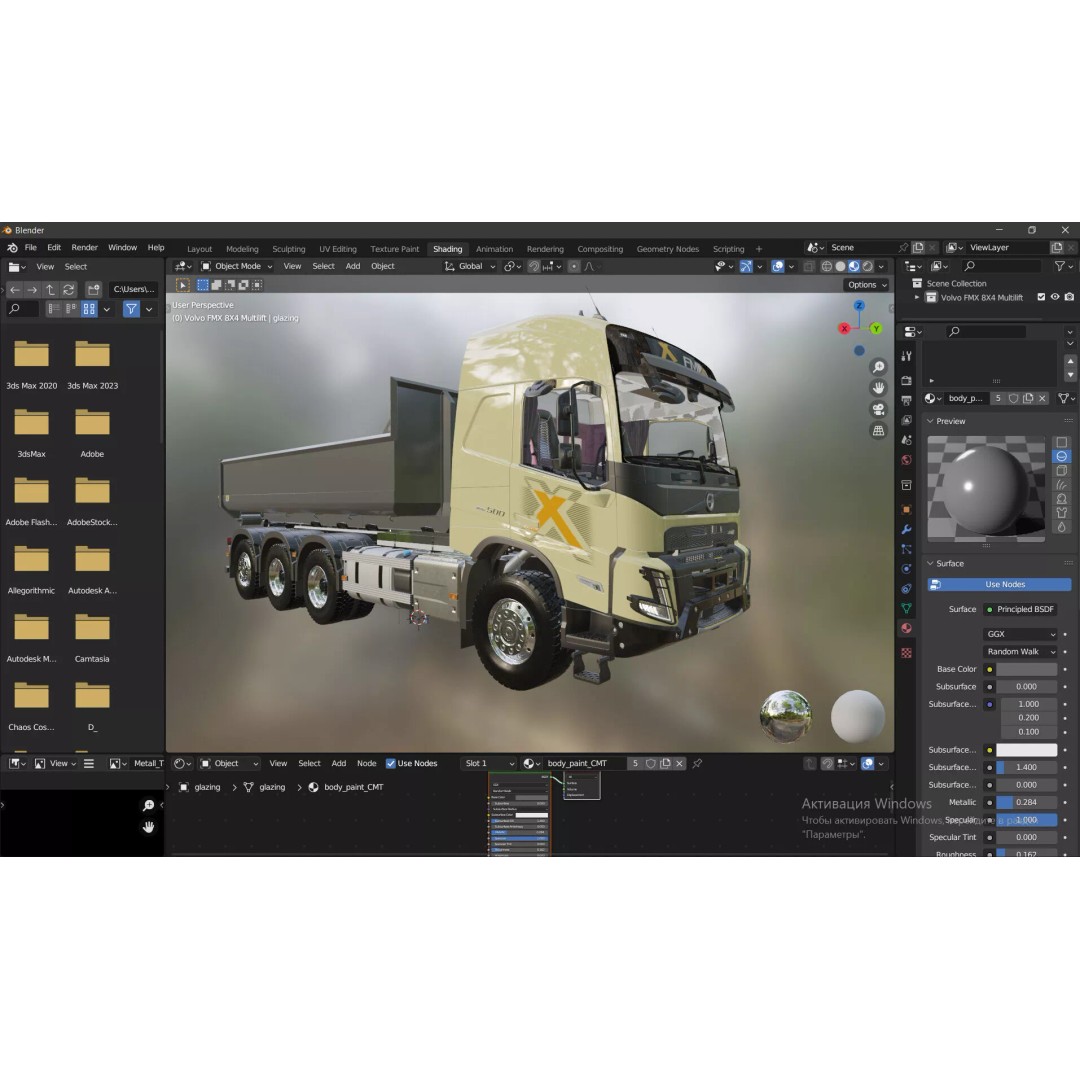Select cube preview shape in material preview
The image size is (1080, 1080).
tap(1061, 470)
